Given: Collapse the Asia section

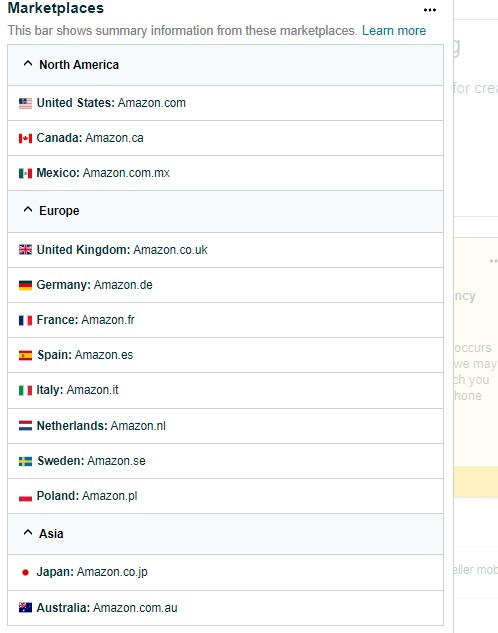Looking at the screenshot, I should pos(28,532).
